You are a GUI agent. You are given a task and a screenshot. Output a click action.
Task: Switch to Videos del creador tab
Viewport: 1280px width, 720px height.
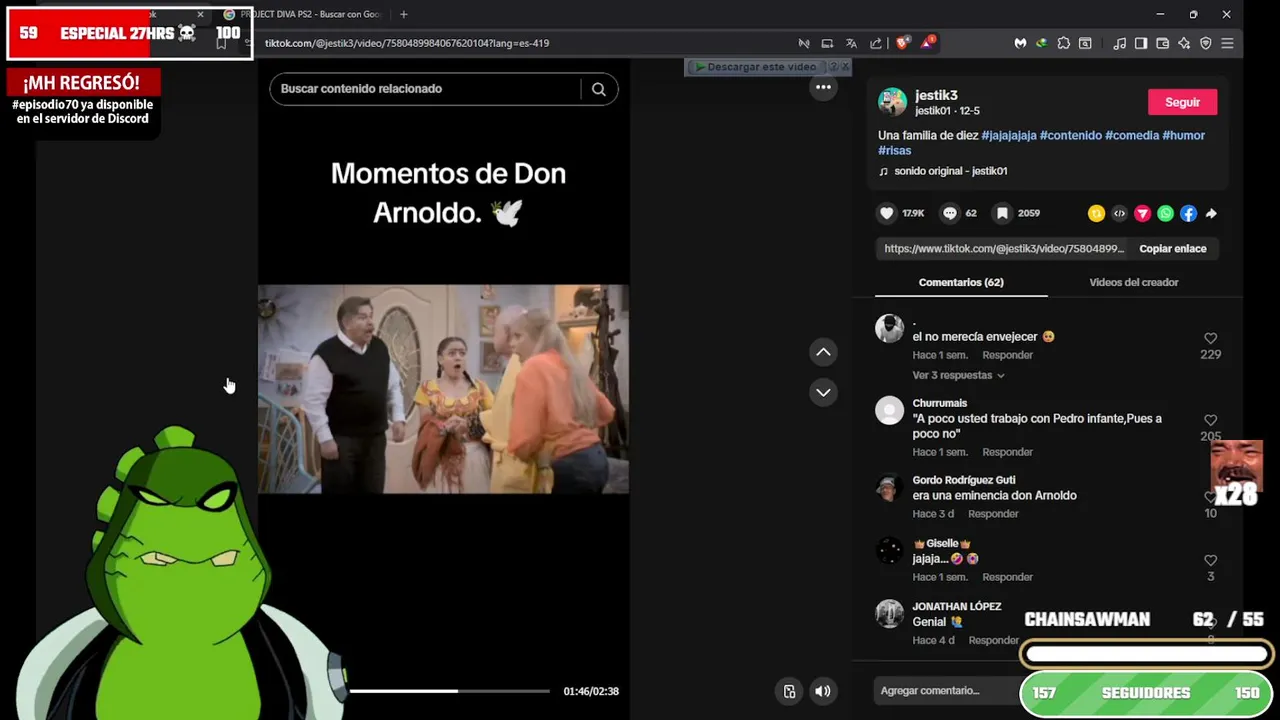click(x=1133, y=282)
